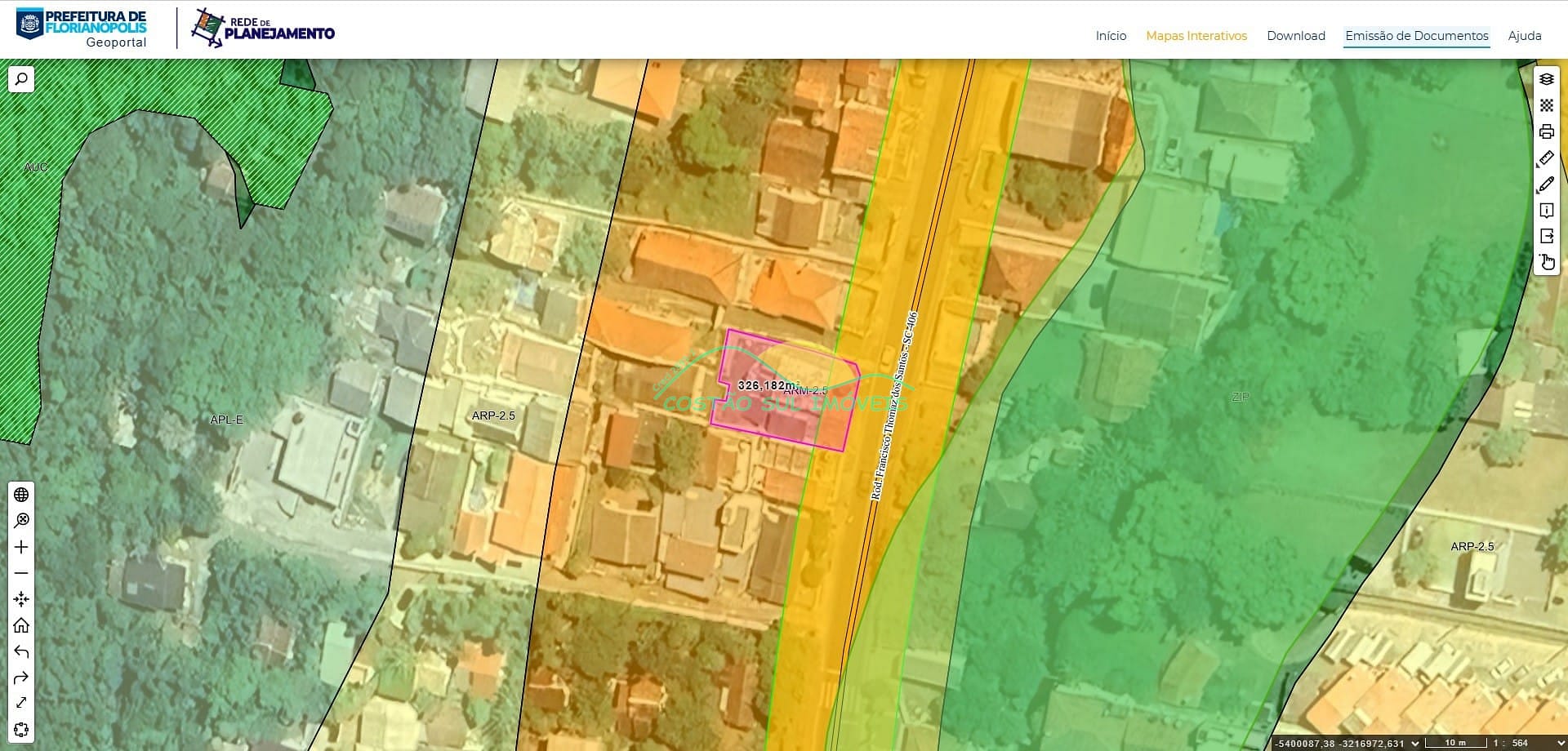This screenshot has width=1568, height=751.
Task: Go back to previous map view
Action: click(x=21, y=651)
